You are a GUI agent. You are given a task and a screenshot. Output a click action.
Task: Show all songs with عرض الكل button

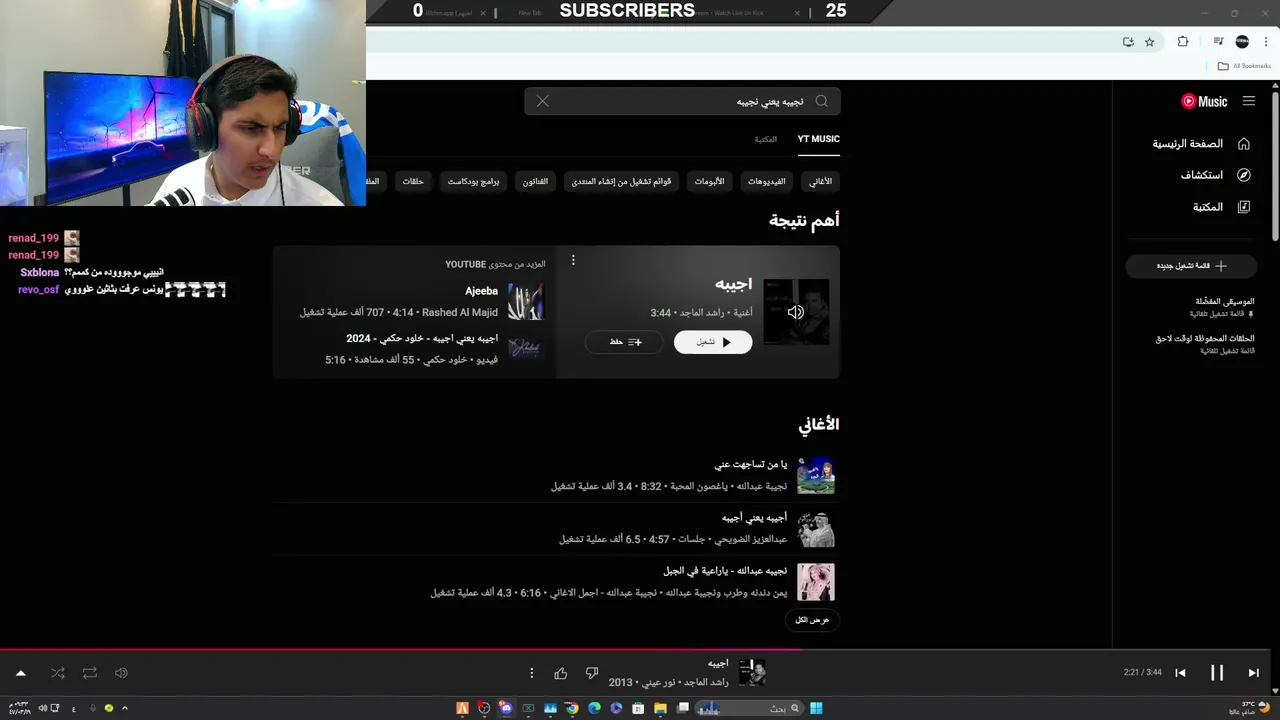click(x=812, y=620)
